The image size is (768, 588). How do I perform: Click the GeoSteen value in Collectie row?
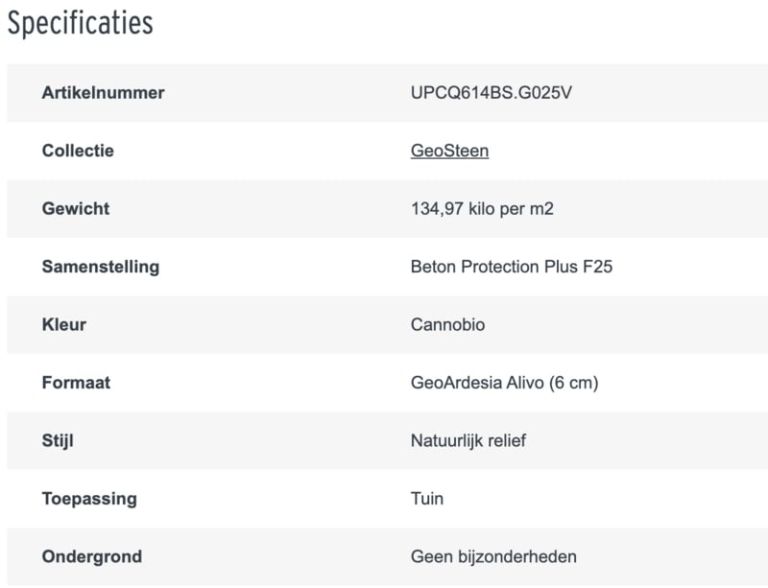point(449,151)
